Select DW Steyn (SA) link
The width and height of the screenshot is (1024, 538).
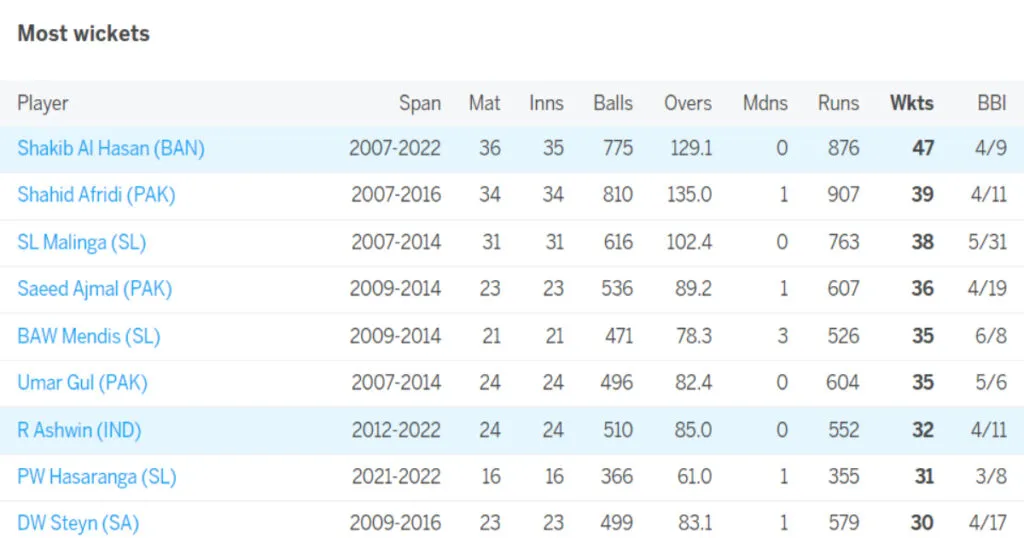click(78, 523)
